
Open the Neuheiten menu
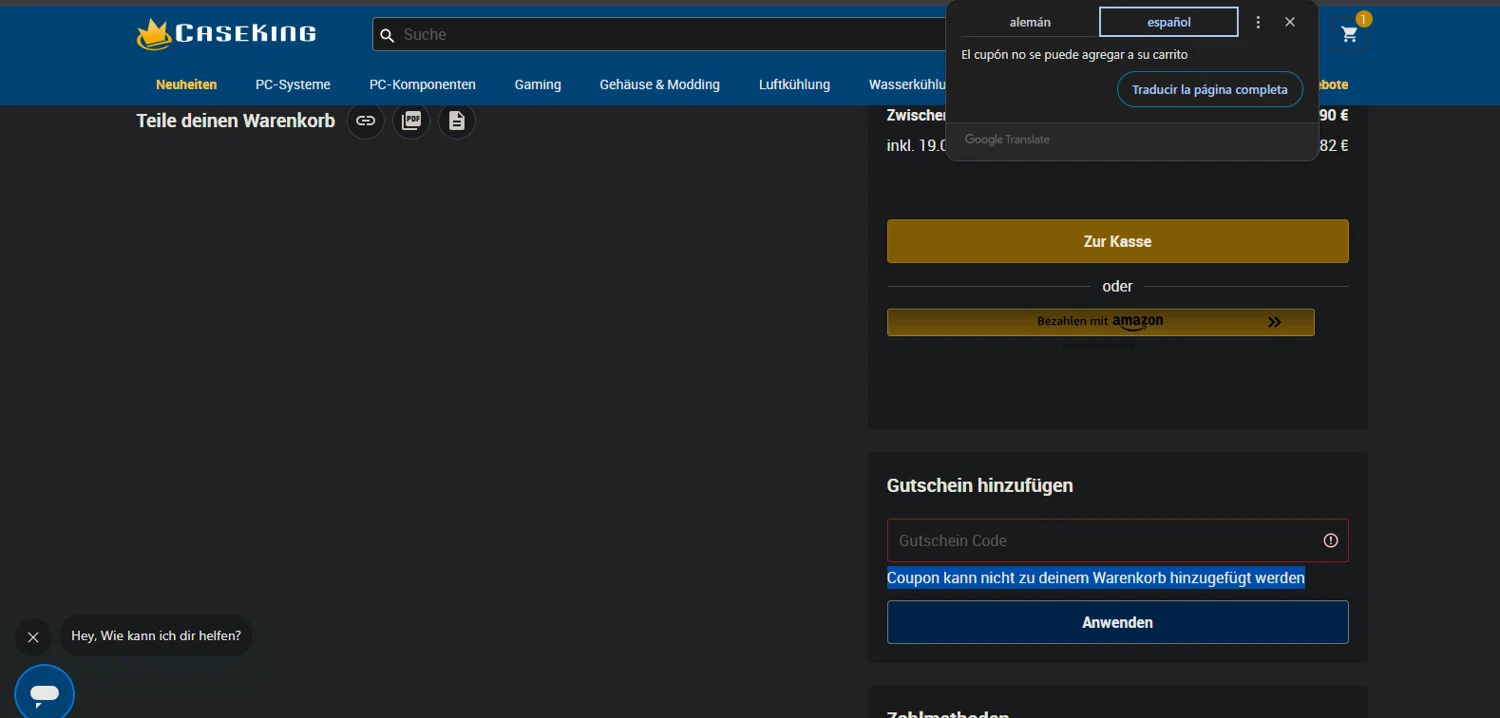(186, 85)
